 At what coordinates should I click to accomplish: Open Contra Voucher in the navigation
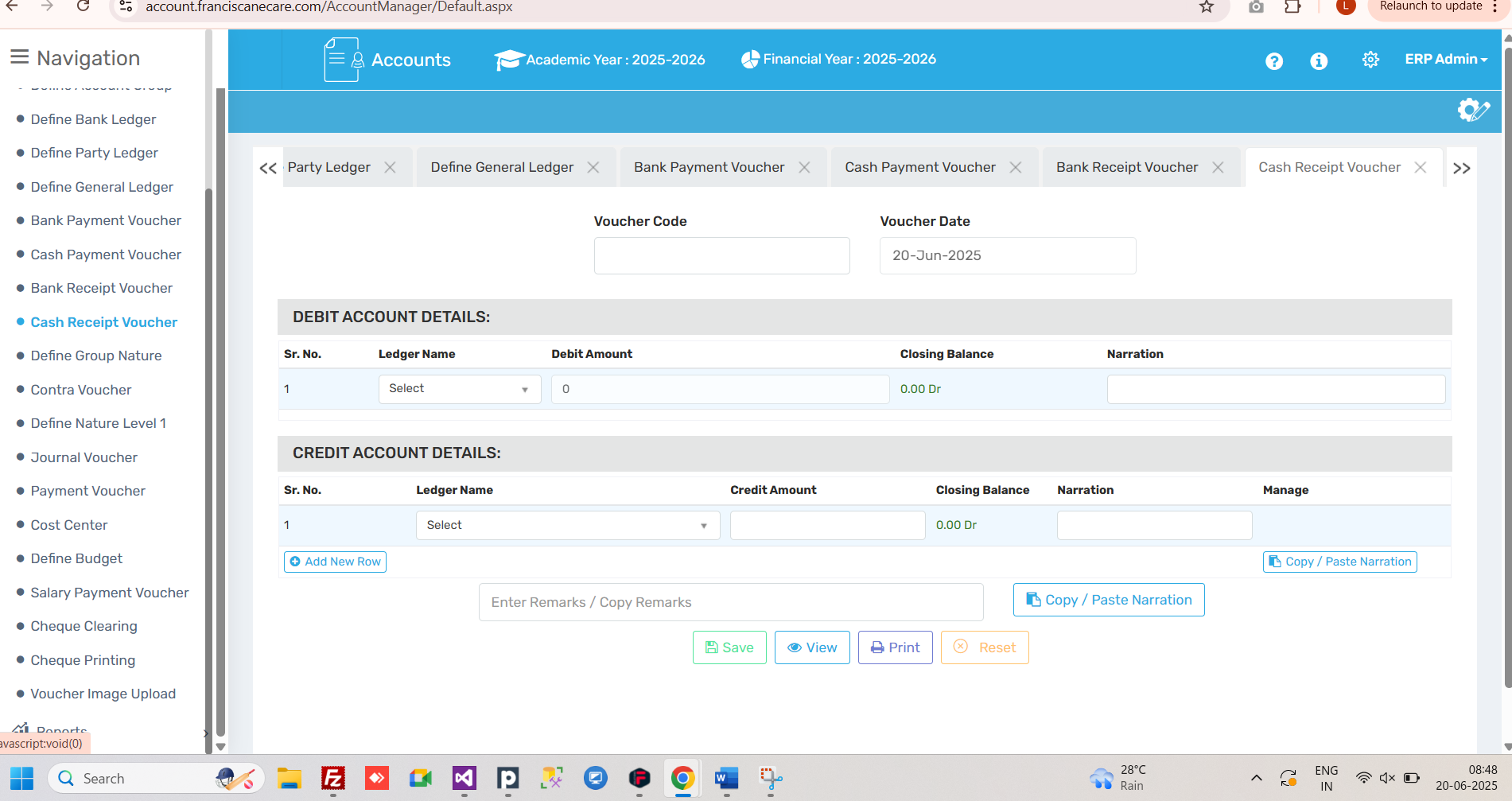(x=81, y=390)
